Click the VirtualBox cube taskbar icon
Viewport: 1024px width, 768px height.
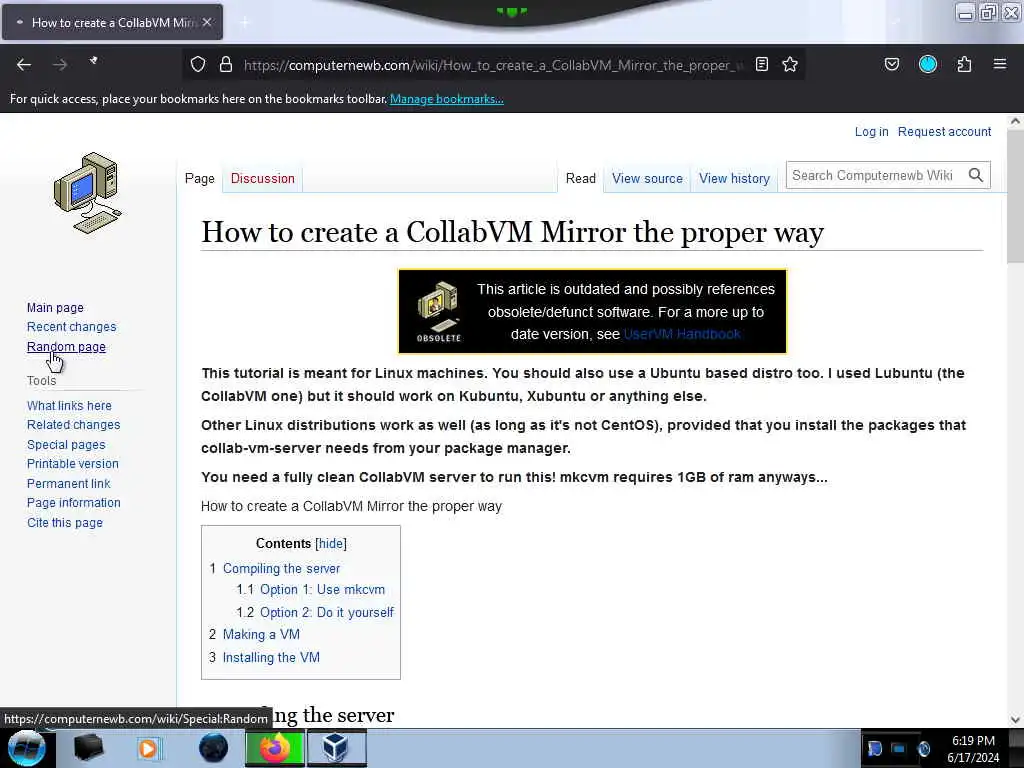coord(336,748)
